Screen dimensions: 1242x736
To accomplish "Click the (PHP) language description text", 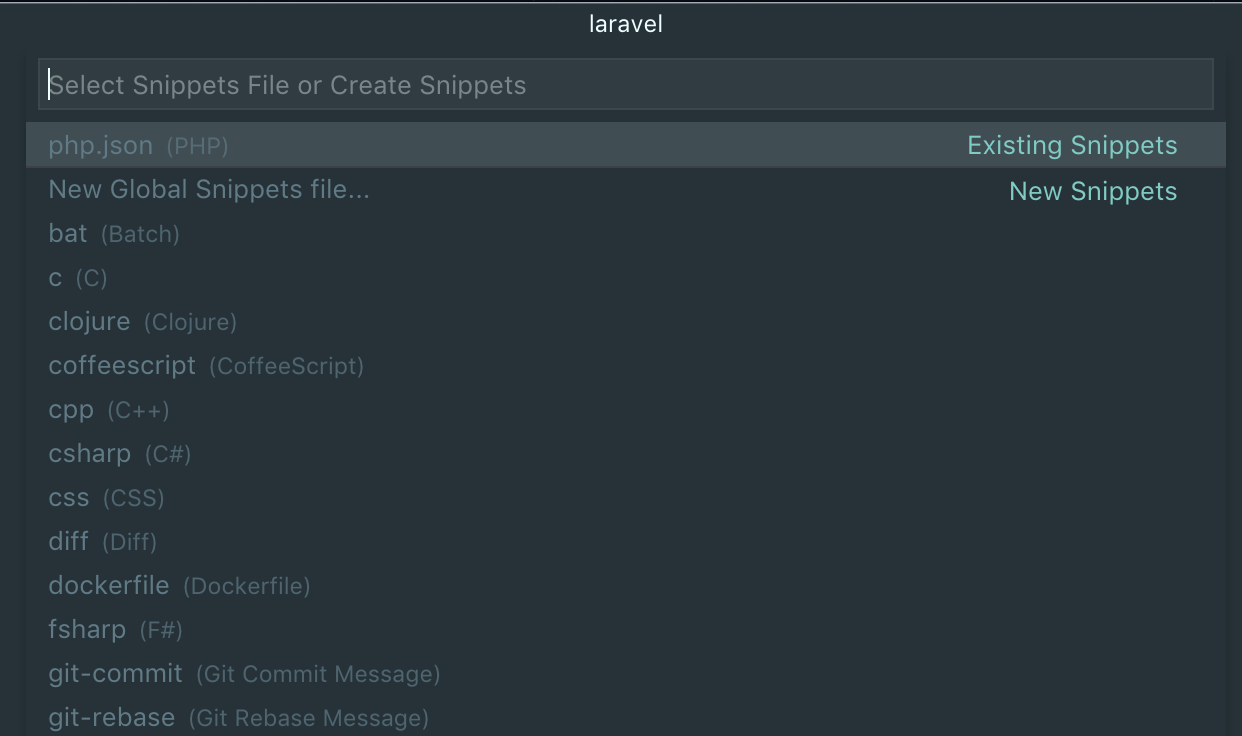I will (x=197, y=147).
